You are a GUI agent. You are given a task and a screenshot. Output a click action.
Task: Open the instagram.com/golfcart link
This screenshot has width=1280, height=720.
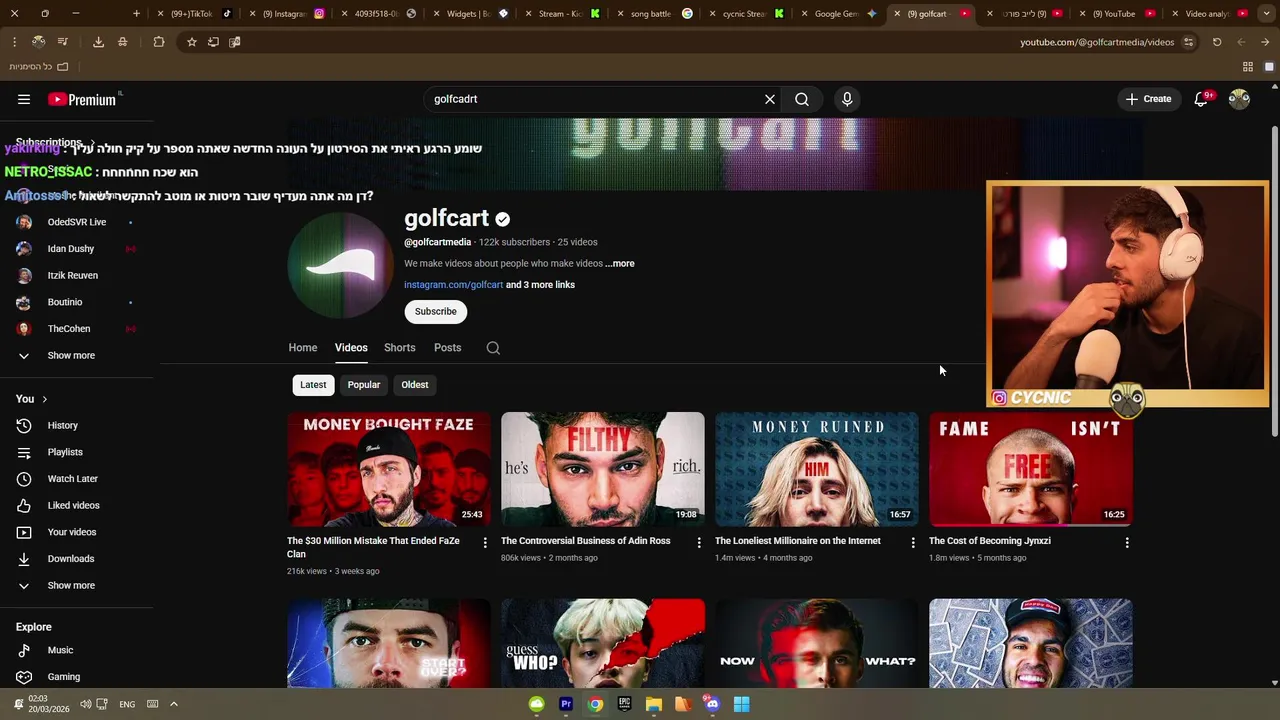pos(453,285)
